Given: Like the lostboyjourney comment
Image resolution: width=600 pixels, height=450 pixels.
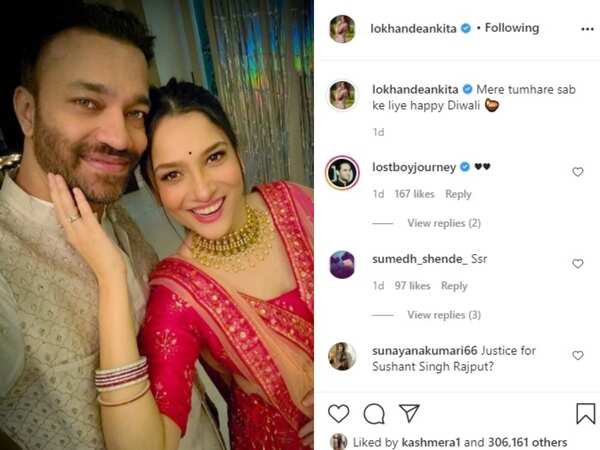Looking at the screenshot, I should pos(577,172).
